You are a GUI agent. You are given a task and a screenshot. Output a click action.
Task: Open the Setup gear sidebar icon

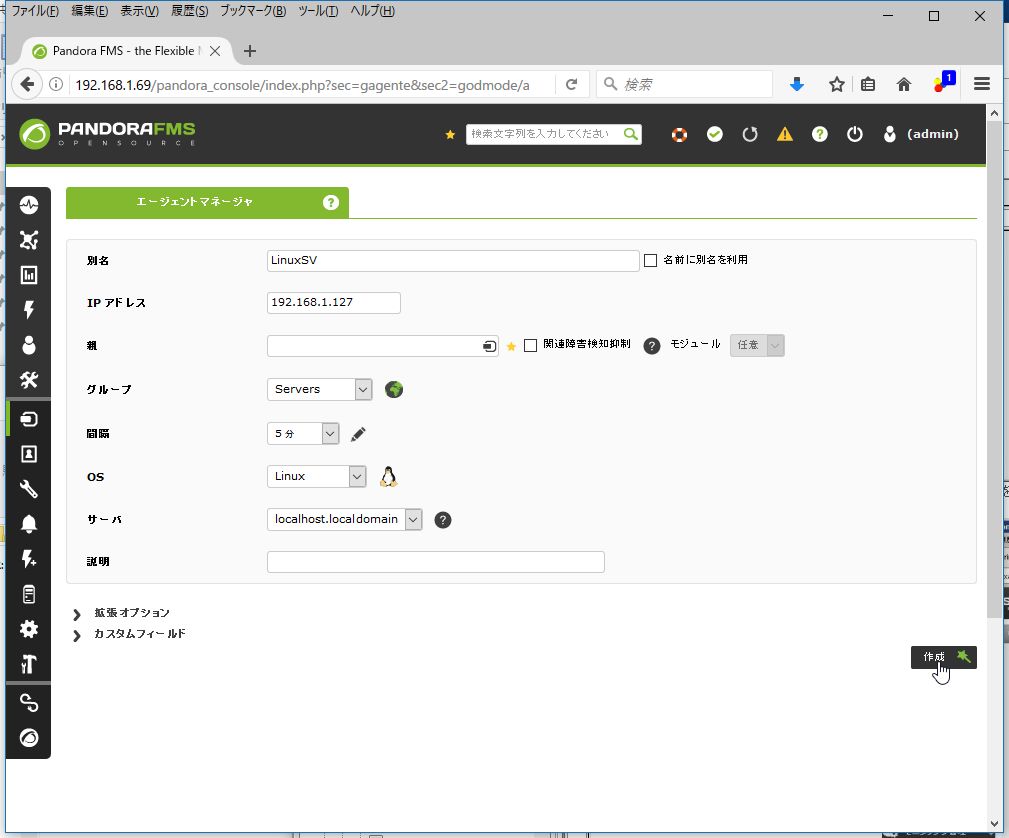pyautogui.click(x=29, y=629)
